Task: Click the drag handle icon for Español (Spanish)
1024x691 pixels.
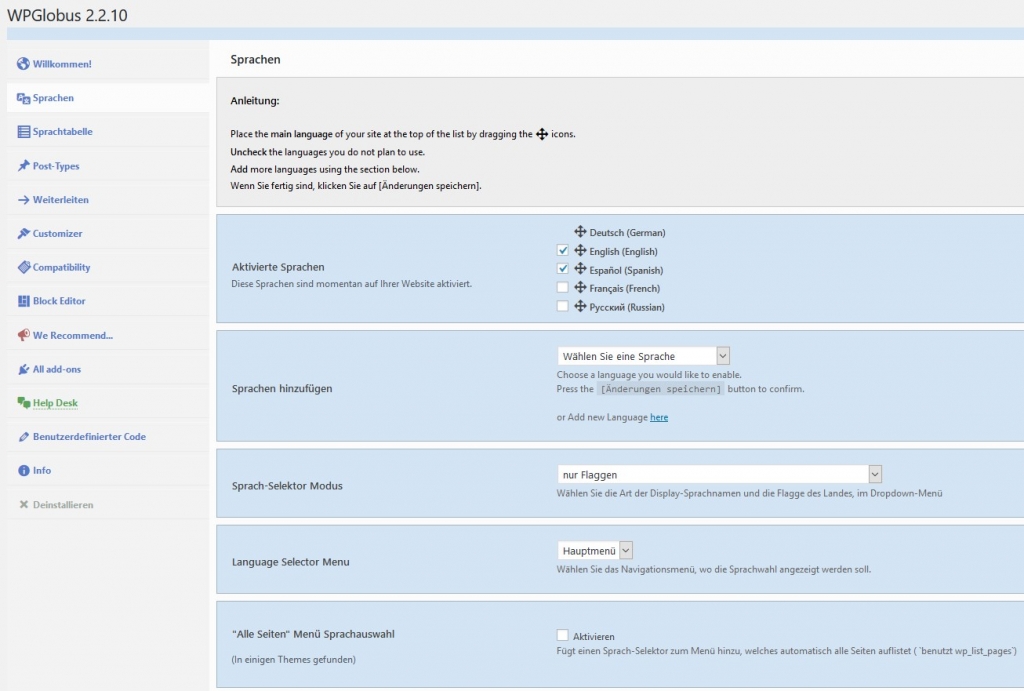Action: 580,268
